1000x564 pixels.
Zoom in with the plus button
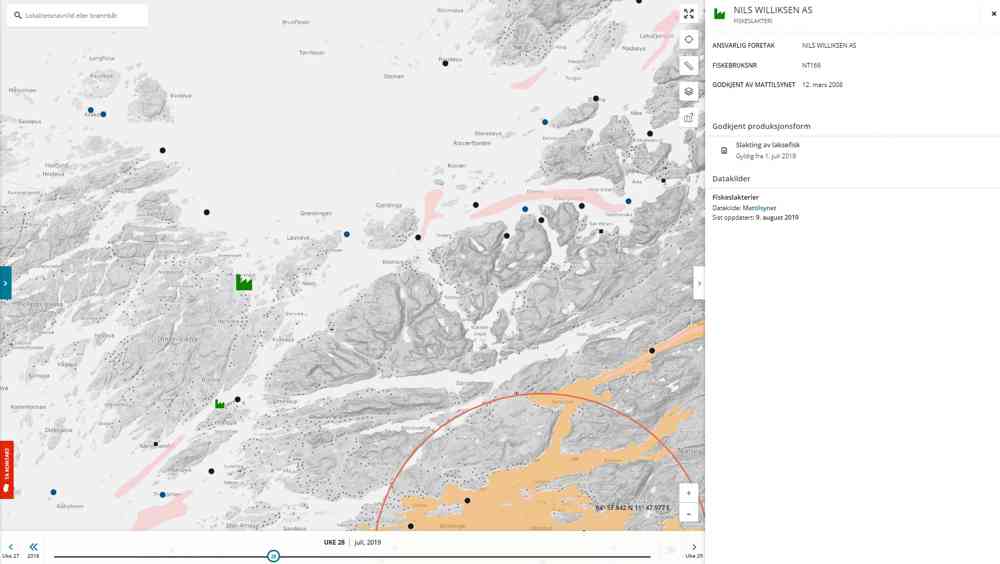[x=688, y=493]
